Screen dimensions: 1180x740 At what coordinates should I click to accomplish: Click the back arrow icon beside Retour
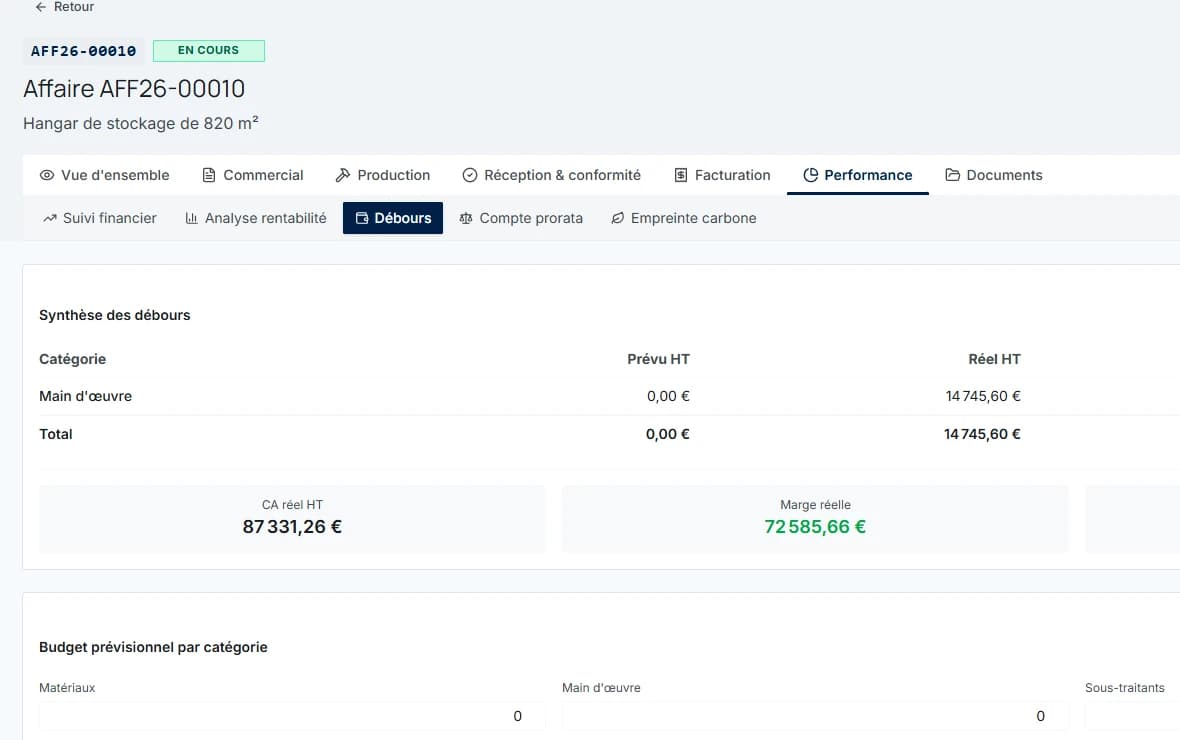click(x=41, y=7)
